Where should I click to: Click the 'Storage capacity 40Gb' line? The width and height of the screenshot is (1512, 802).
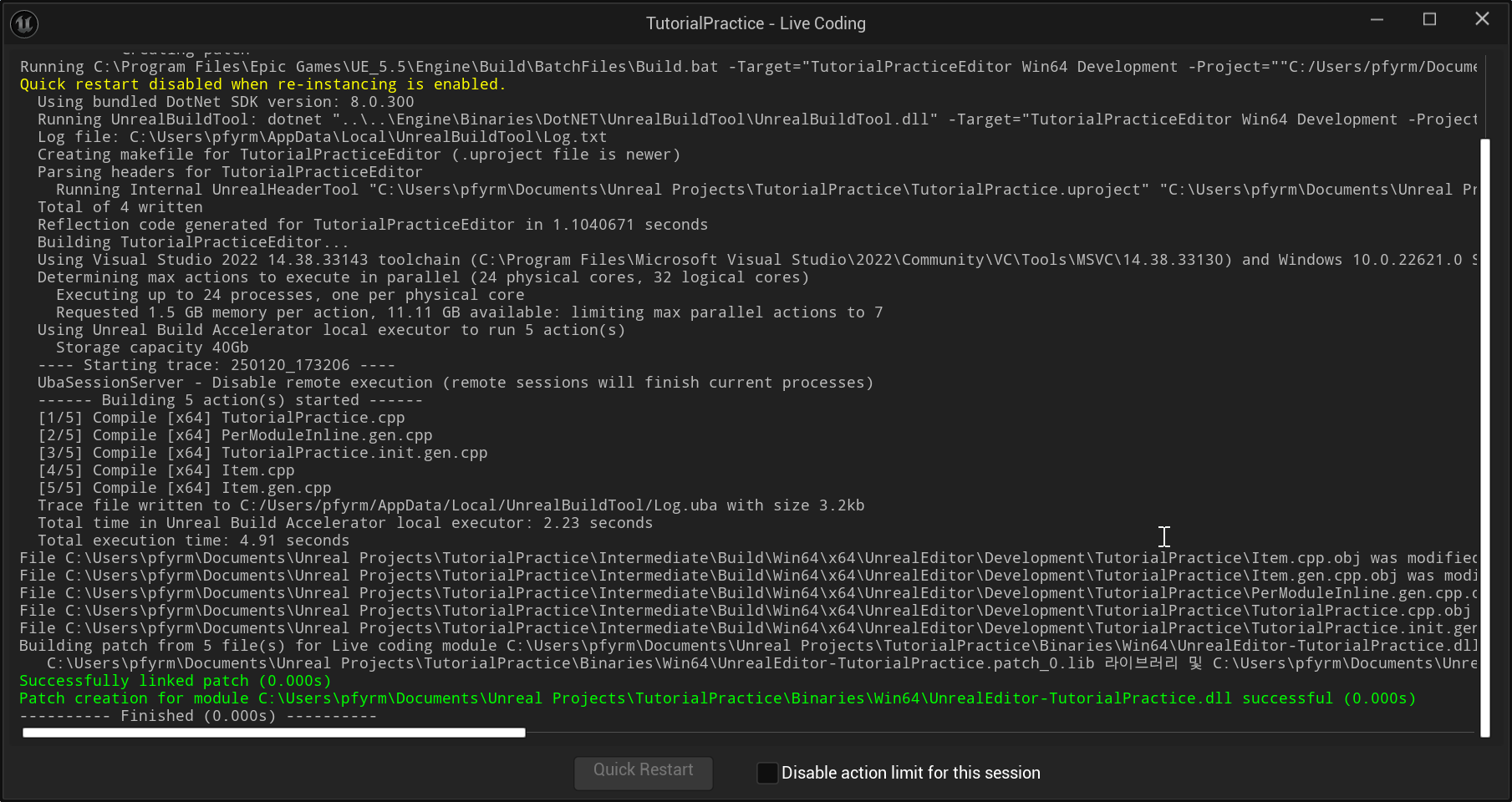(152, 348)
